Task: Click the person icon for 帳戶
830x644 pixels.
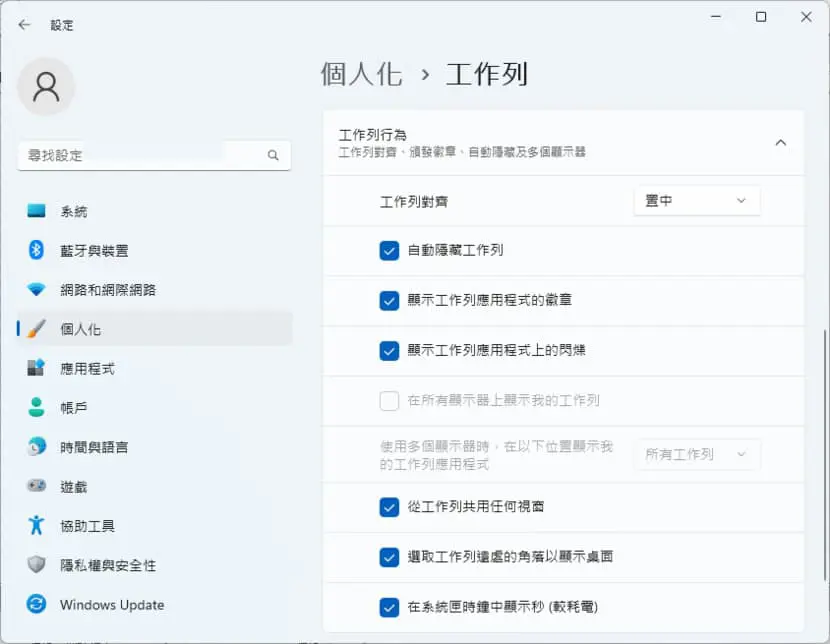Action: [x=36, y=407]
